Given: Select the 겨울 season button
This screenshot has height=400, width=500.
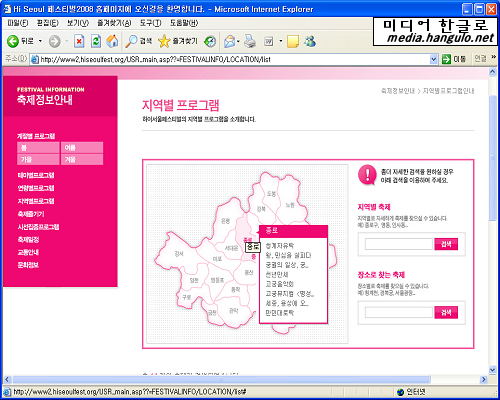Looking at the screenshot, I should tap(82, 159).
